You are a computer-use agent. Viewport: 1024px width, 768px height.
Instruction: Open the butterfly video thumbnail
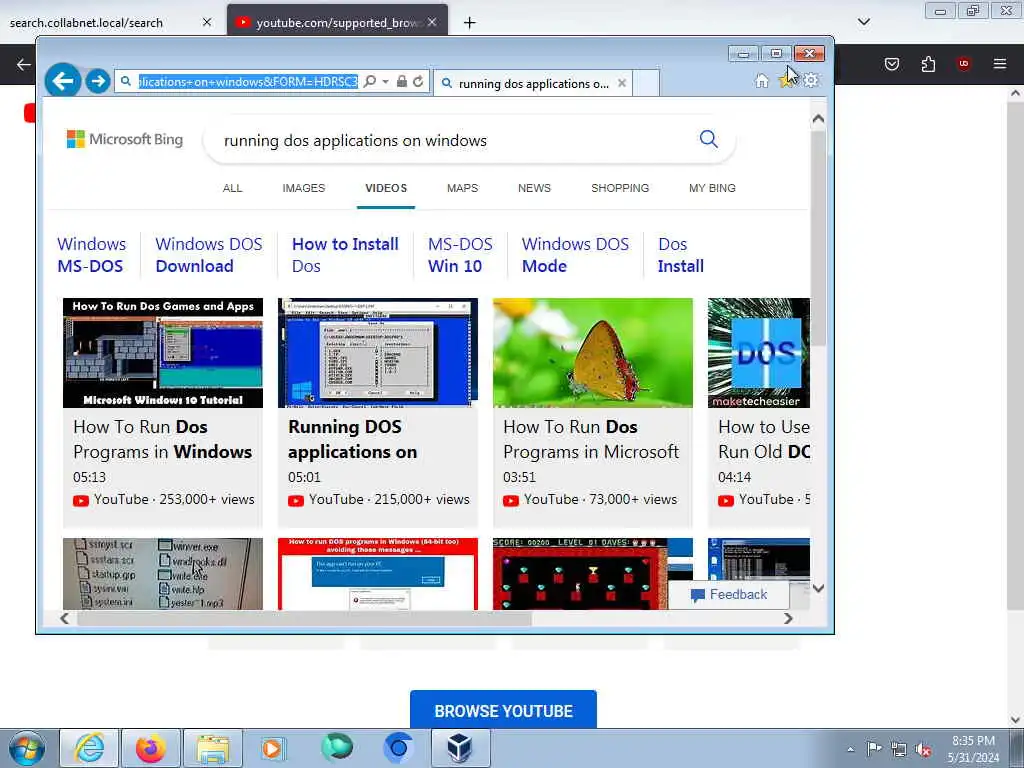(x=592, y=353)
